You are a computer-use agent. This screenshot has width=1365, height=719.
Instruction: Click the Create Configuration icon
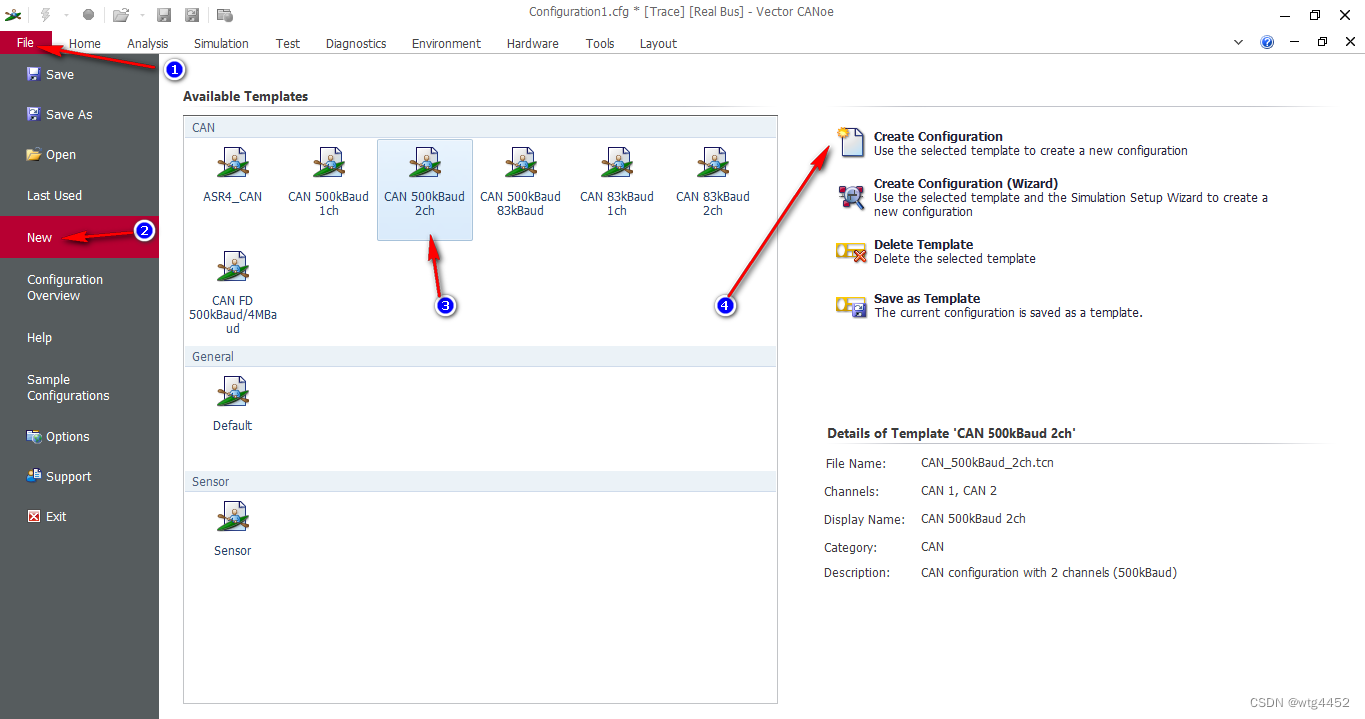tap(850, 142)
